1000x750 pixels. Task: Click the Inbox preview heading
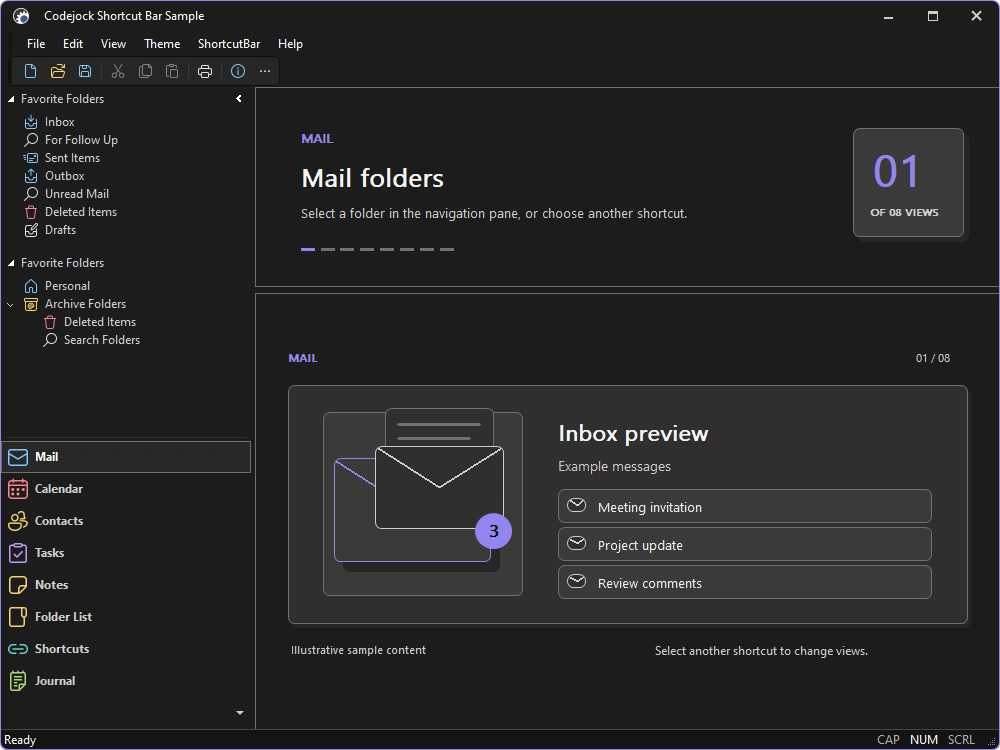tap(633, 434)
